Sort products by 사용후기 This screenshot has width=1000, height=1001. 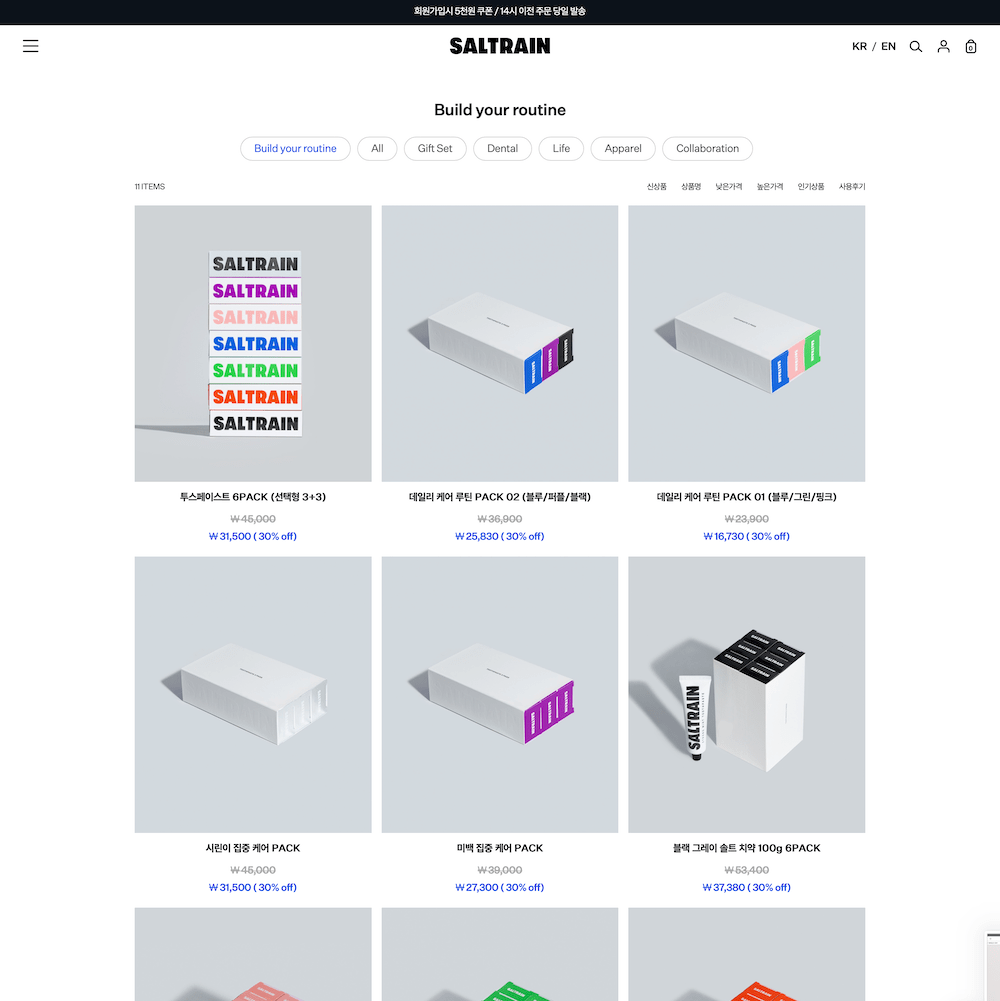point(852,186)
